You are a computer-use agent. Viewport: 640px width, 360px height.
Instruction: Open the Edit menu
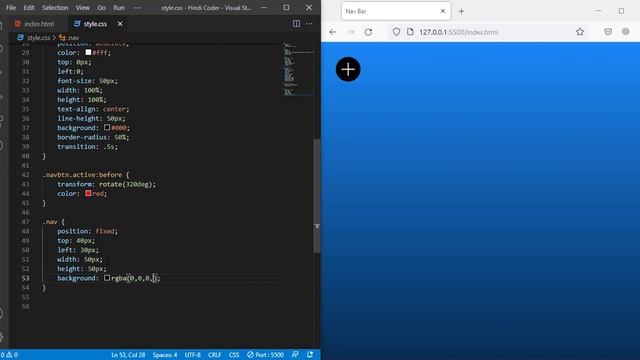coord(29,7)
